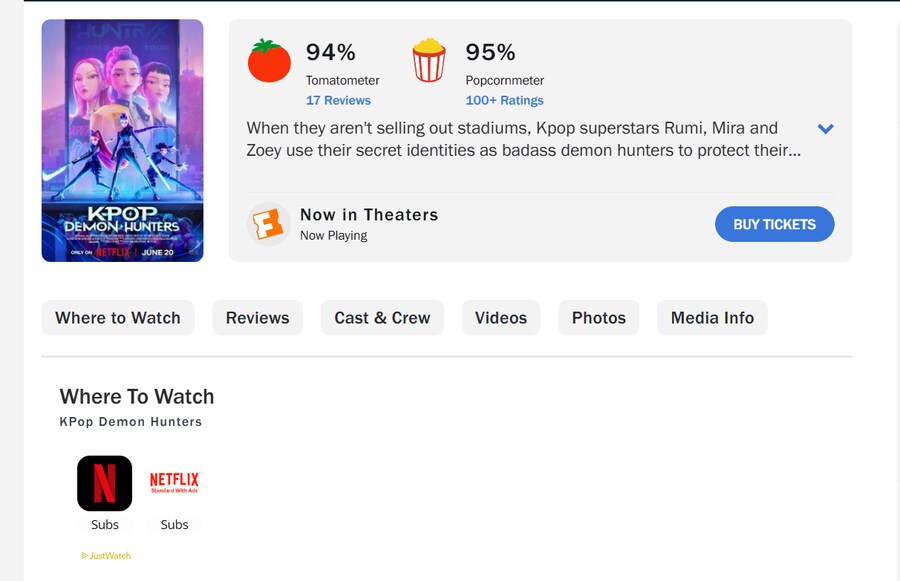Expand the movie synopsis with the chevron

(825, 129)
